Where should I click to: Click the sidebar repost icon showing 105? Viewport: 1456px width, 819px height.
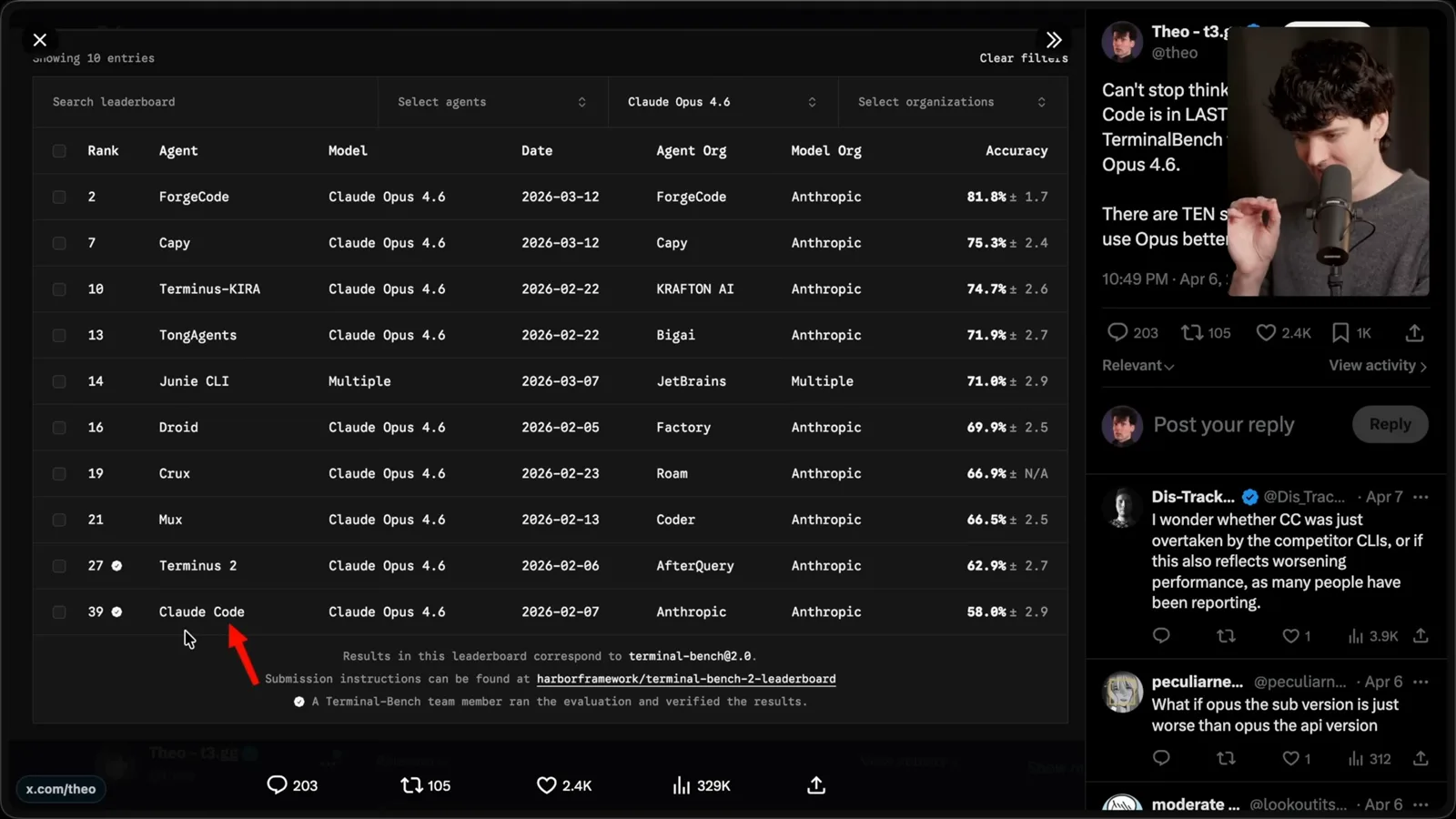point(1191,333)
